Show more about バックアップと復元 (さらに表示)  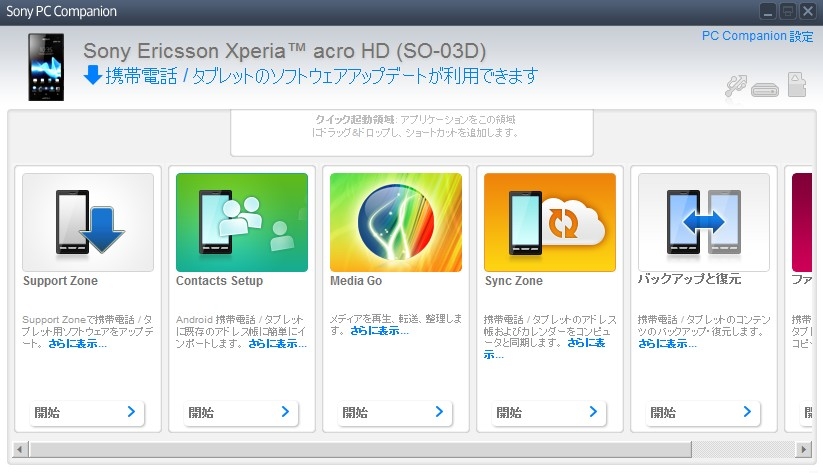click(668, 344)
